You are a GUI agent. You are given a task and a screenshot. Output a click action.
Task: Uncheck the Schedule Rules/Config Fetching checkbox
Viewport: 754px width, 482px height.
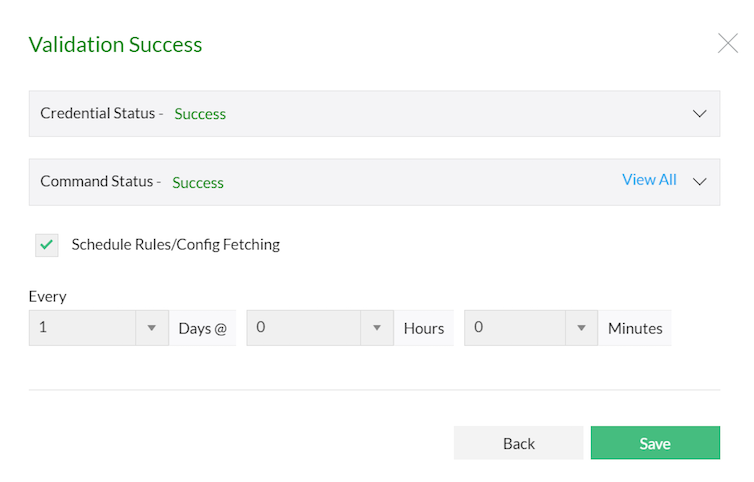[x=46, y=244]
